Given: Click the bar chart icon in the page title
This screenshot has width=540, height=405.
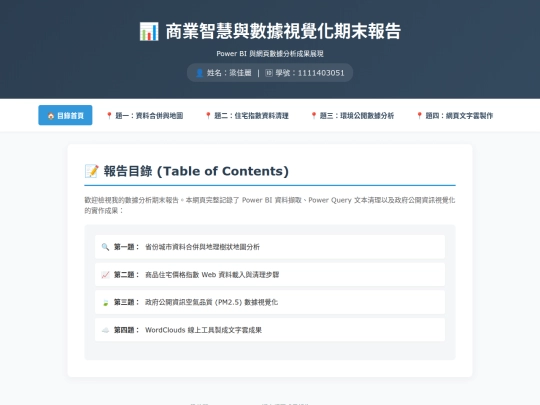Looking at the screenshot, I should tap(149, 31).
